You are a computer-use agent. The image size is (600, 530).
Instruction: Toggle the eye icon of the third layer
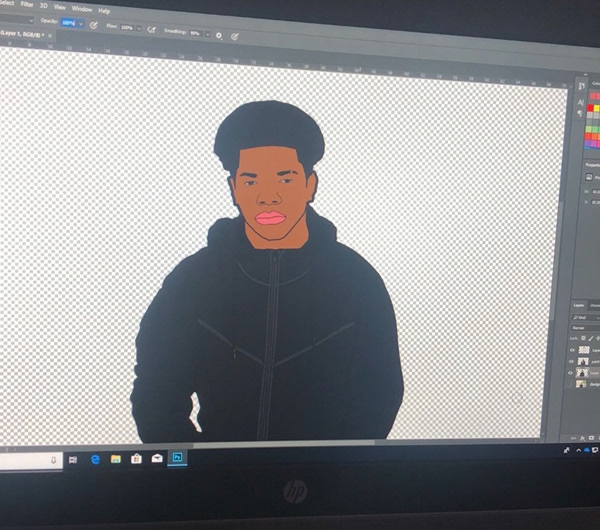pyautogui.click(x=572, y=373)
